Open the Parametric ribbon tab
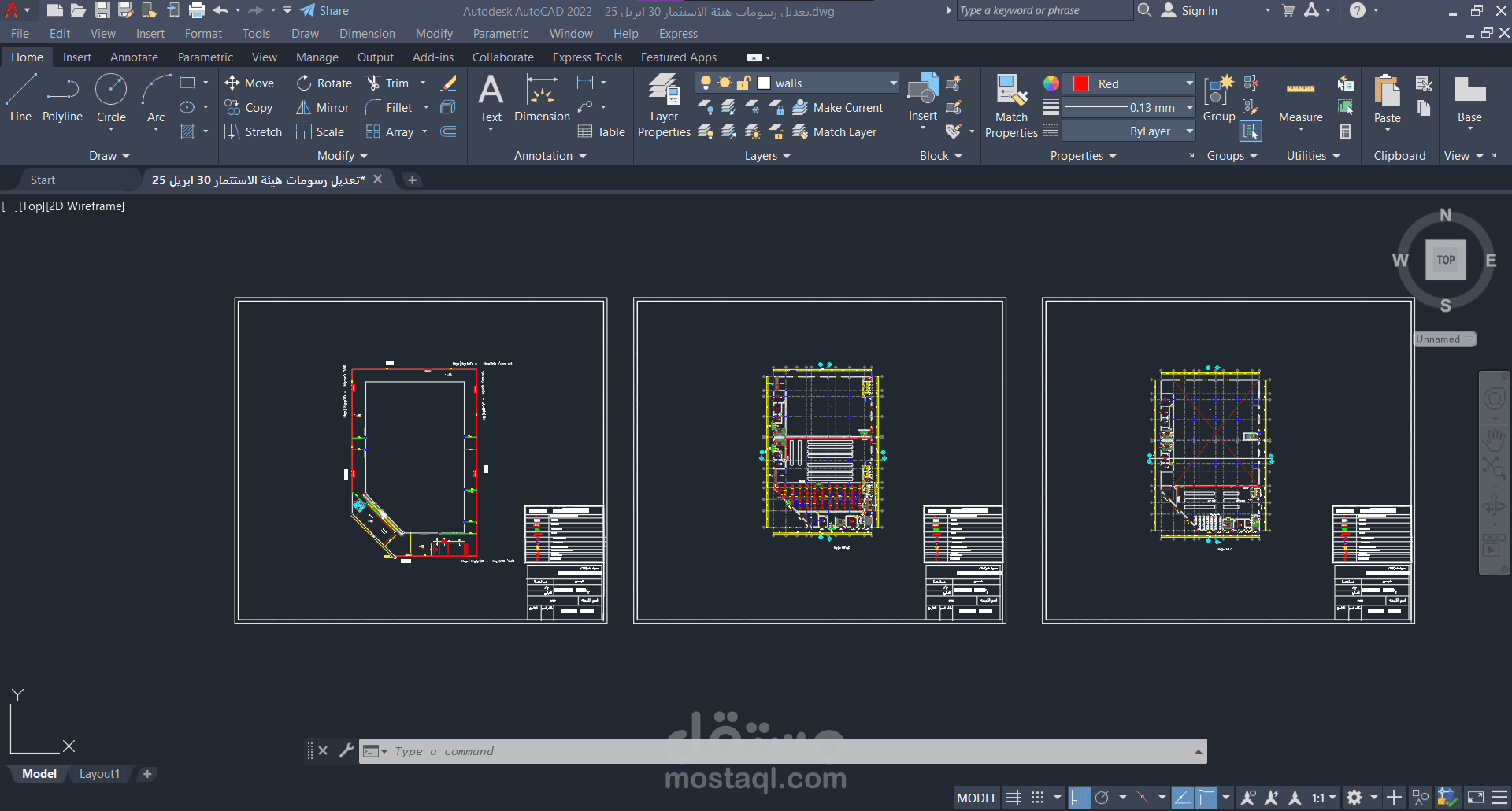 coord(205,57)
